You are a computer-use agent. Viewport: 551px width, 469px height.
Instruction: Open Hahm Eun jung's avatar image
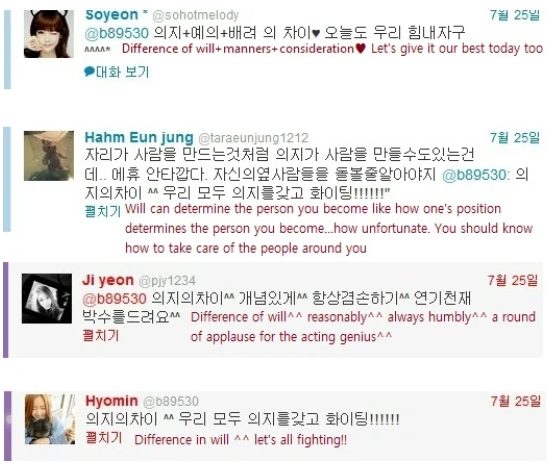[49, 156]
